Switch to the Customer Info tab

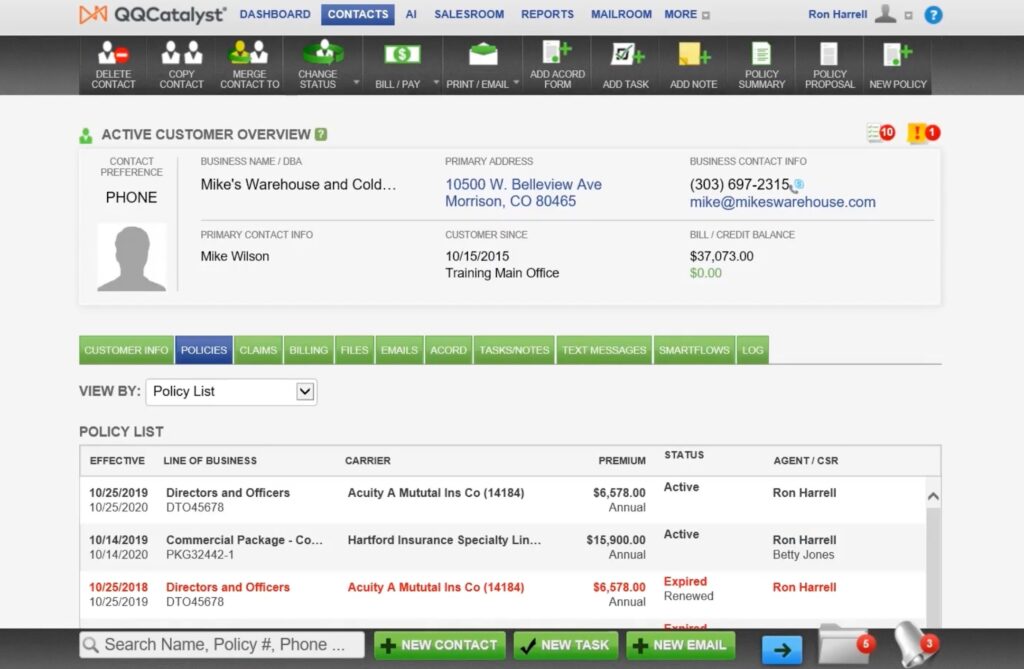pos(126,350)
